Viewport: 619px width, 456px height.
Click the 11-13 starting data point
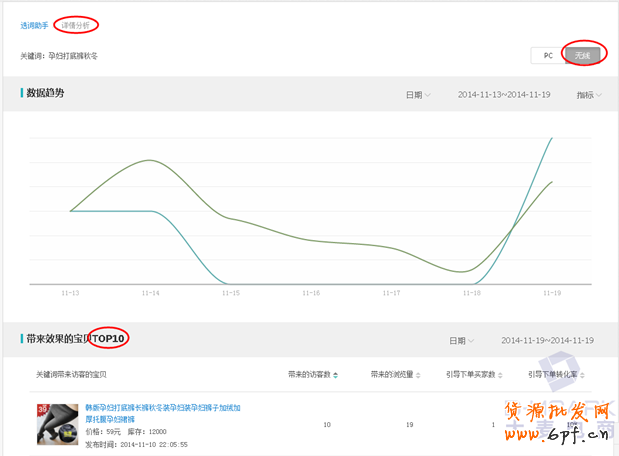70,211
